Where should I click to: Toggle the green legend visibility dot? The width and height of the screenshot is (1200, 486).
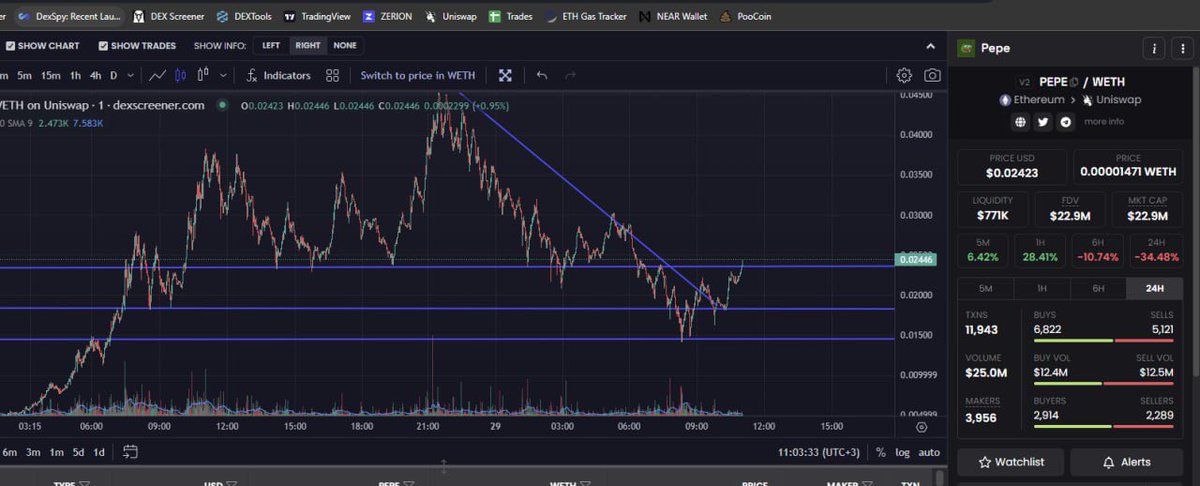click(x=222, y=104)
